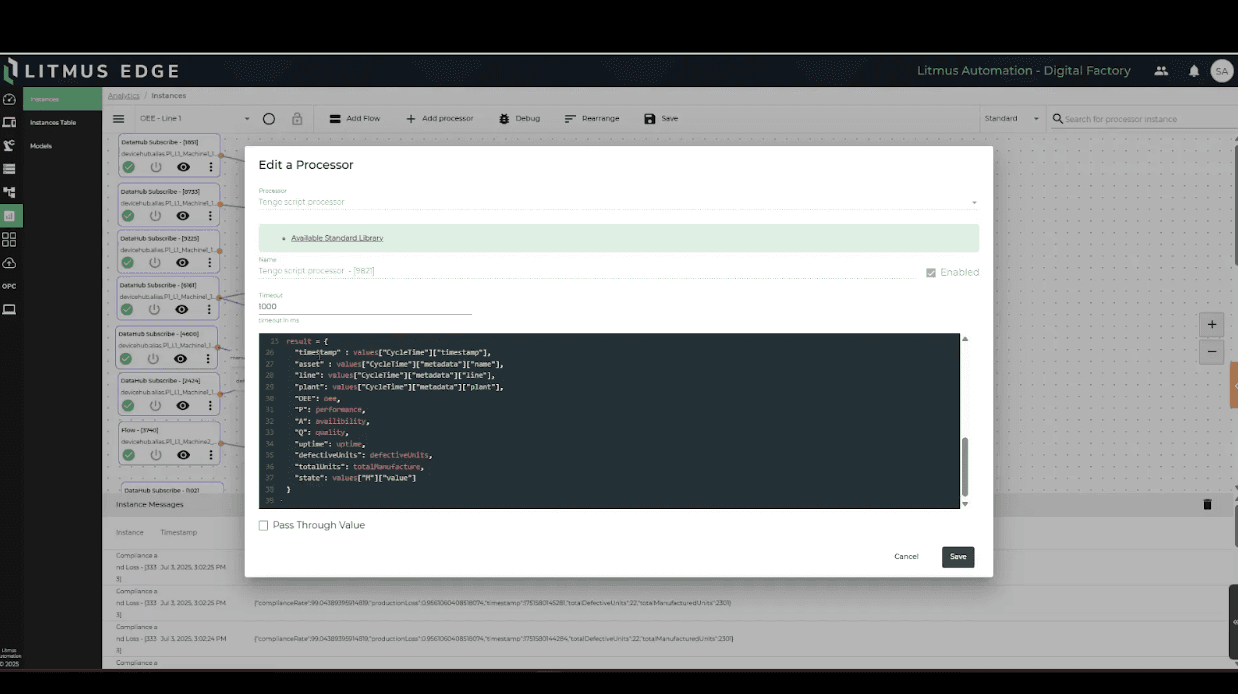Image resolution: width=1238 pixels, height=694 pixels.
Task: Toggle the Enabled checkbox in dialog
Action: coord(931,272)
